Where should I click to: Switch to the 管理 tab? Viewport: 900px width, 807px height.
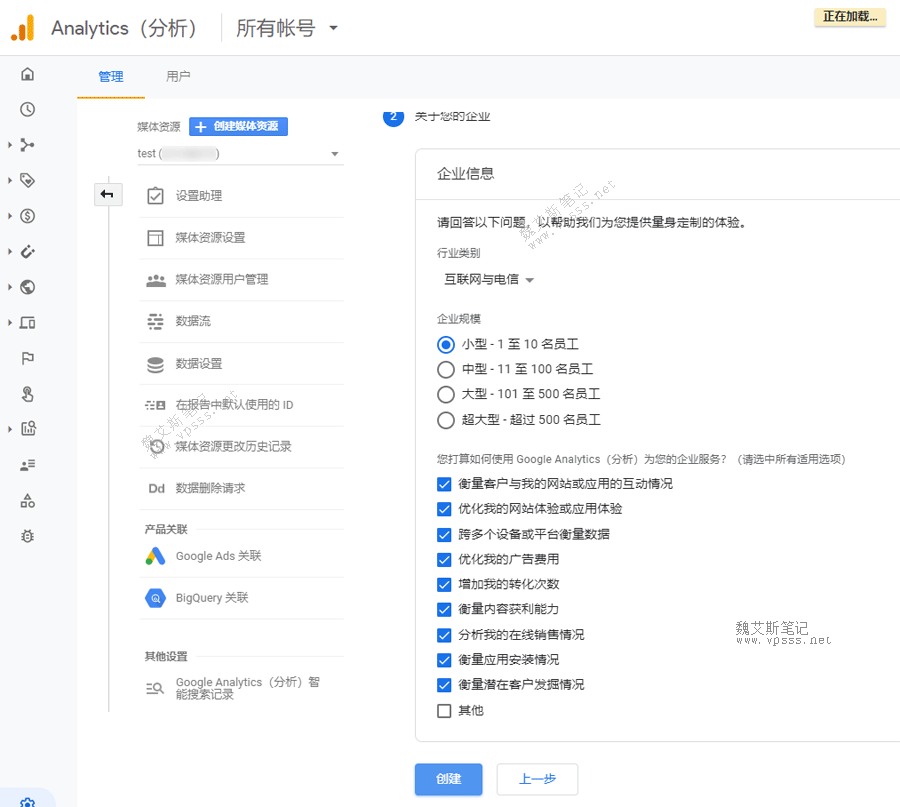coord(111,77)
